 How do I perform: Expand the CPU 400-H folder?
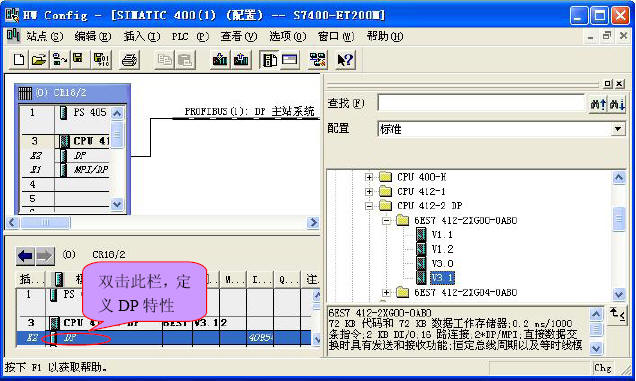click(369, 177)
